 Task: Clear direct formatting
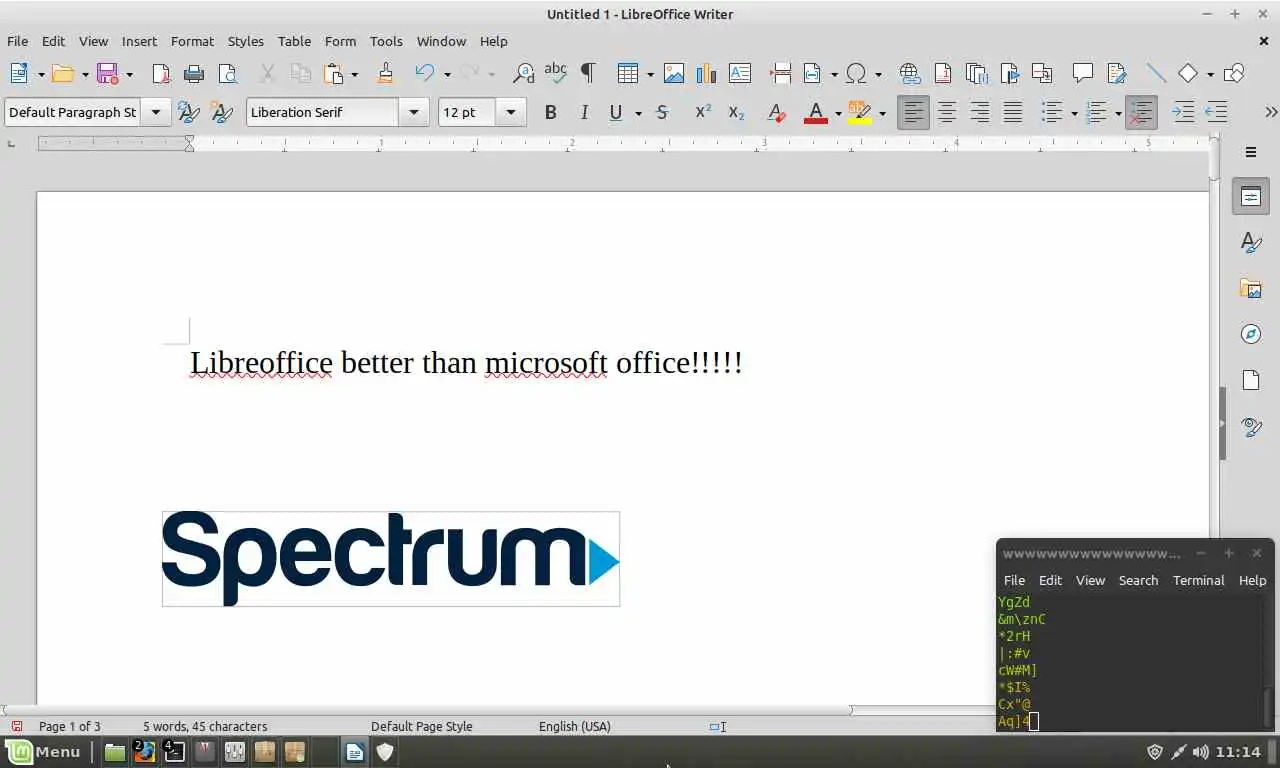(776, 112)
